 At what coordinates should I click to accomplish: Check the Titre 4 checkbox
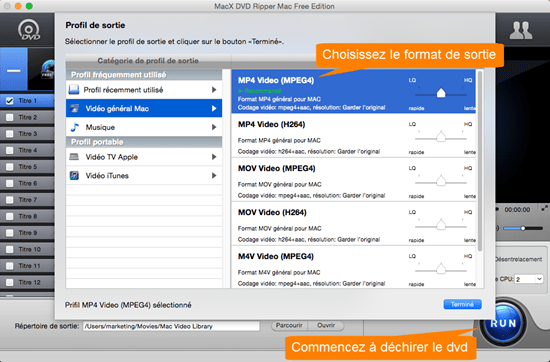(9, 150)
